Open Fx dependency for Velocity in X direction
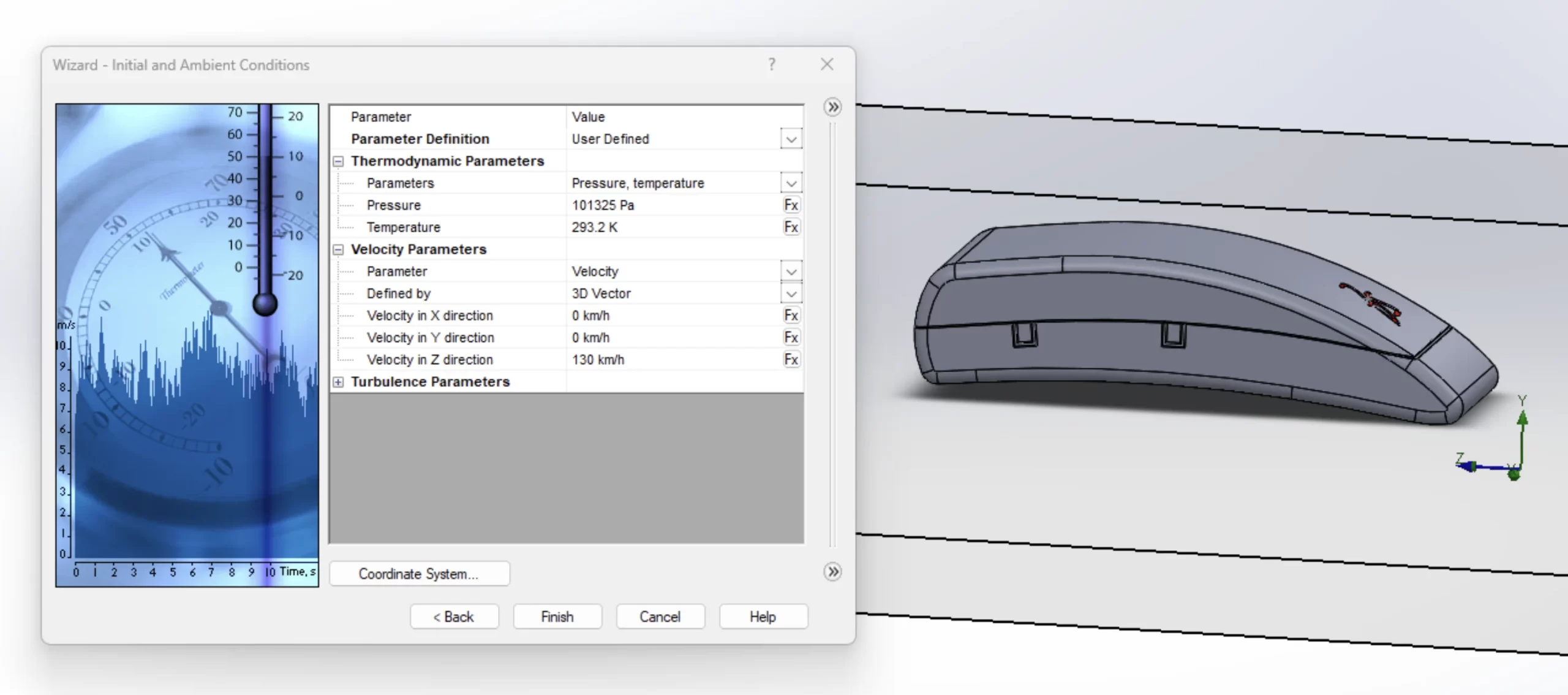Viewport: 1568px width, 695px height. point(791,315)
